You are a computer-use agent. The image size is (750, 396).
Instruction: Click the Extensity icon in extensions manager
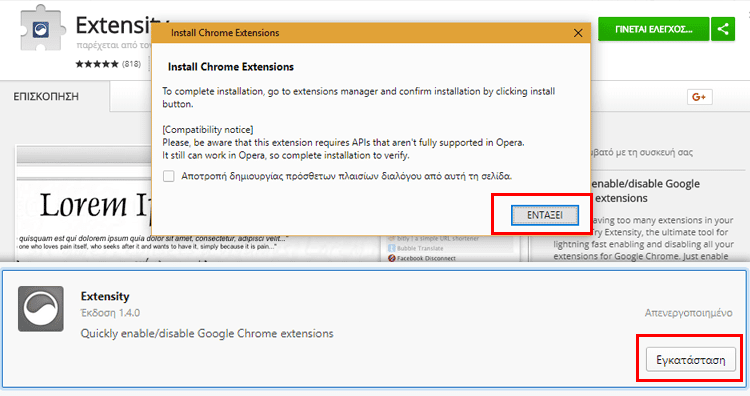click(x=41, y=309)
